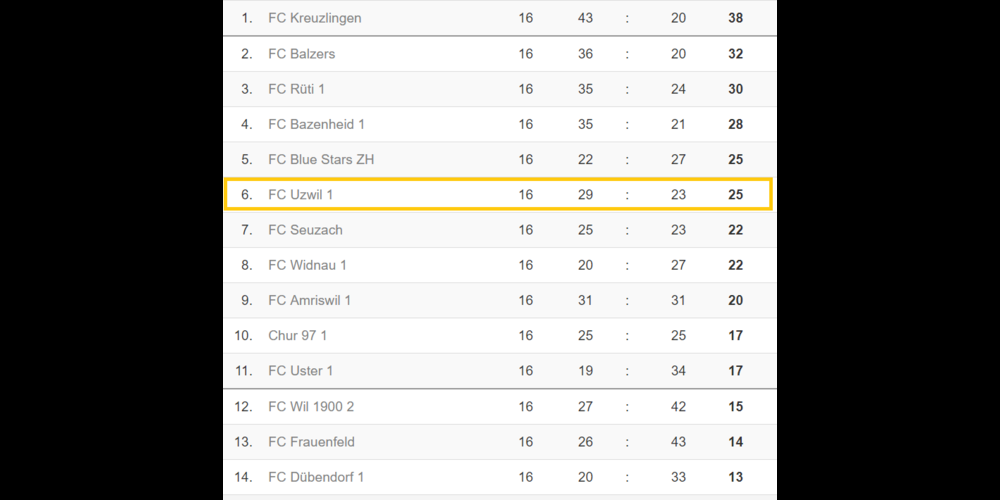Go to FC Amriswil 1 team name

pos(309,300)
